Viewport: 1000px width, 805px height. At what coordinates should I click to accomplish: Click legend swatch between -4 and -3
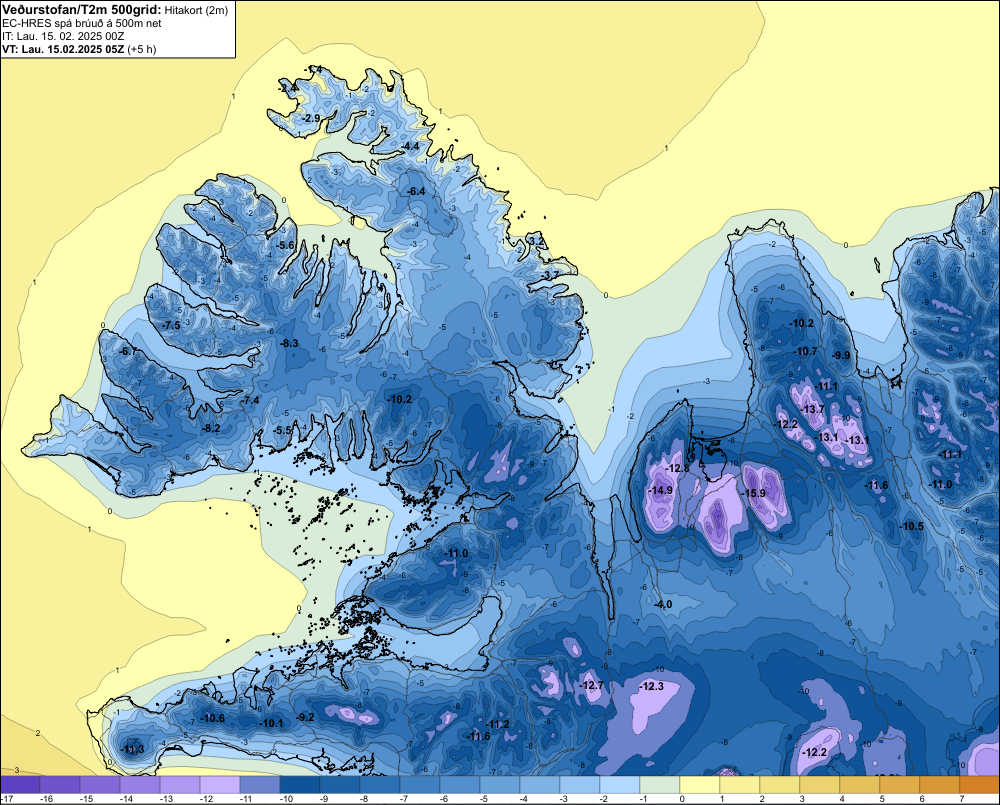coord(540,785)
